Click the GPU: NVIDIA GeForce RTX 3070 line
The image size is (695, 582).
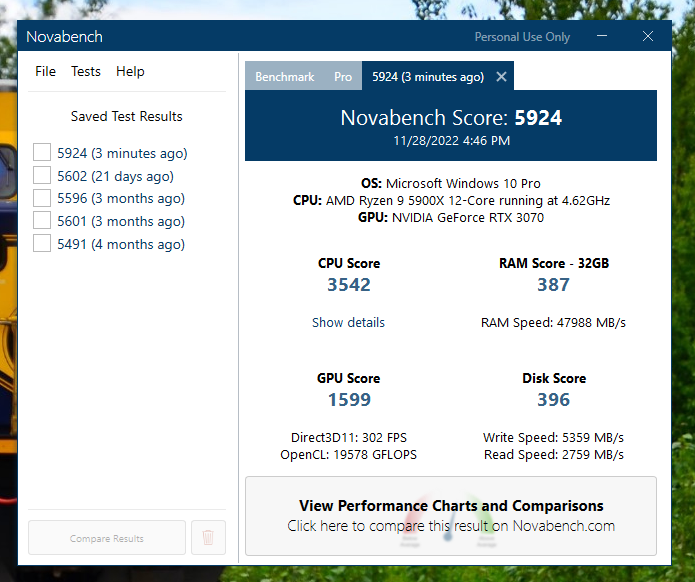[451, 218]
